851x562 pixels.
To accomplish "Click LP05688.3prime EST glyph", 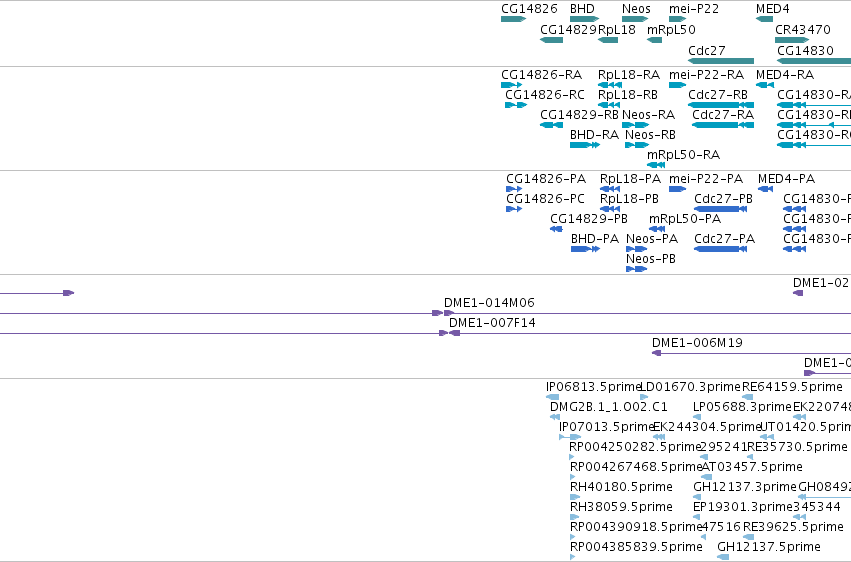I will (x=697, y=417).
